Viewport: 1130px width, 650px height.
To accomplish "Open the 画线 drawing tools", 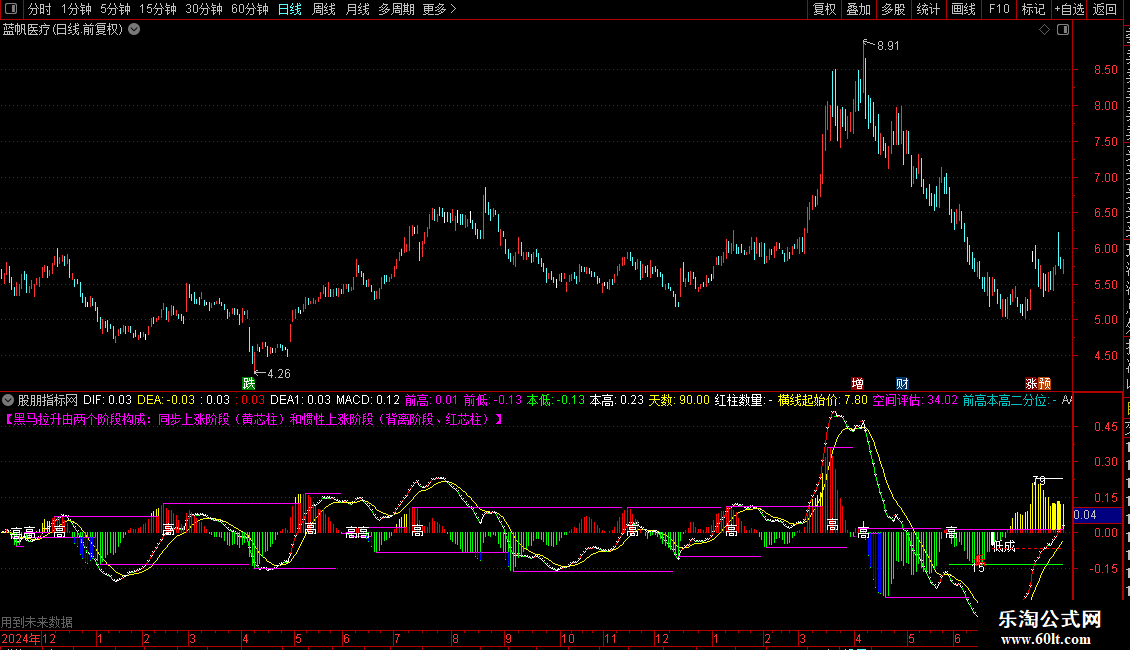I will click(x=964, y=9).
